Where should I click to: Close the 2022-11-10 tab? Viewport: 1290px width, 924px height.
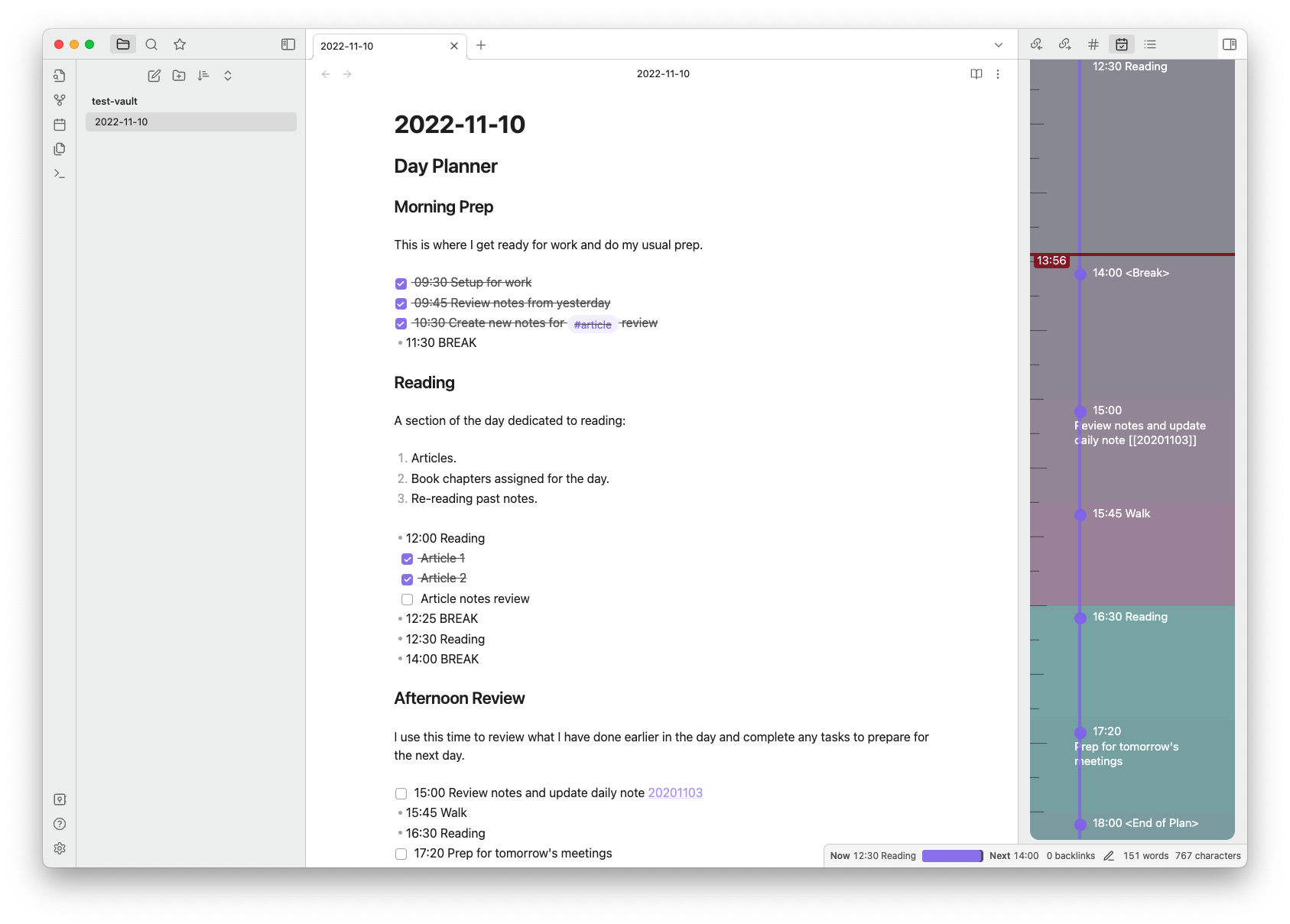pyautogui.click(x=454, y=46)
